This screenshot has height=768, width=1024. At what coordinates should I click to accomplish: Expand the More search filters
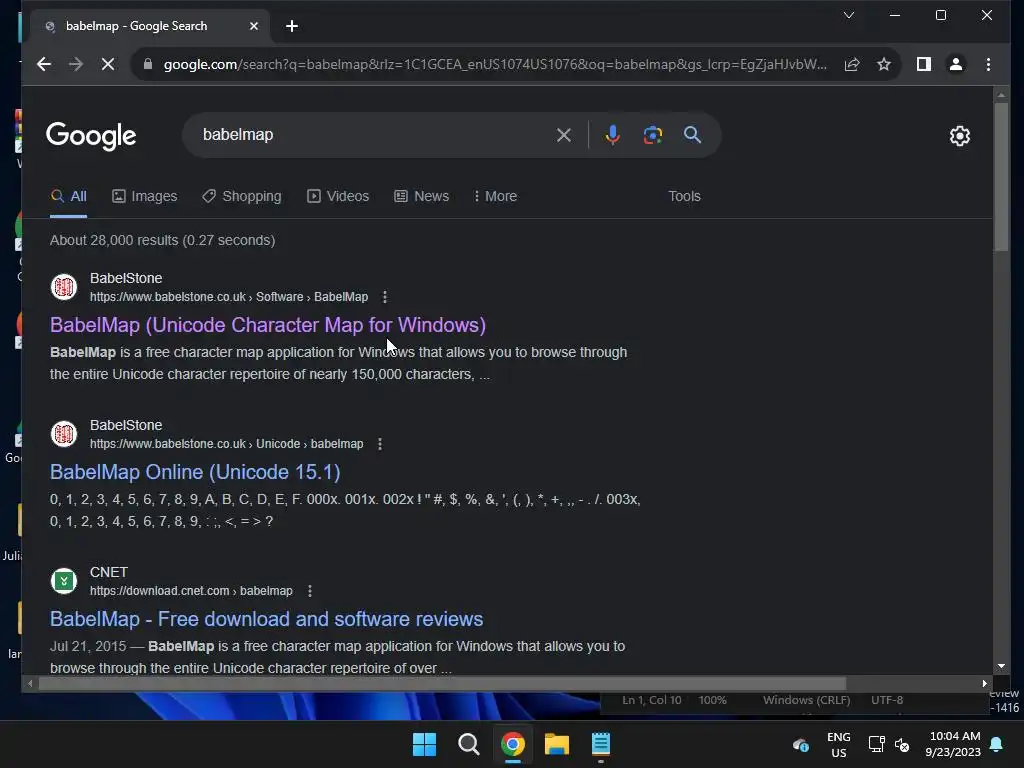(495, 197)
